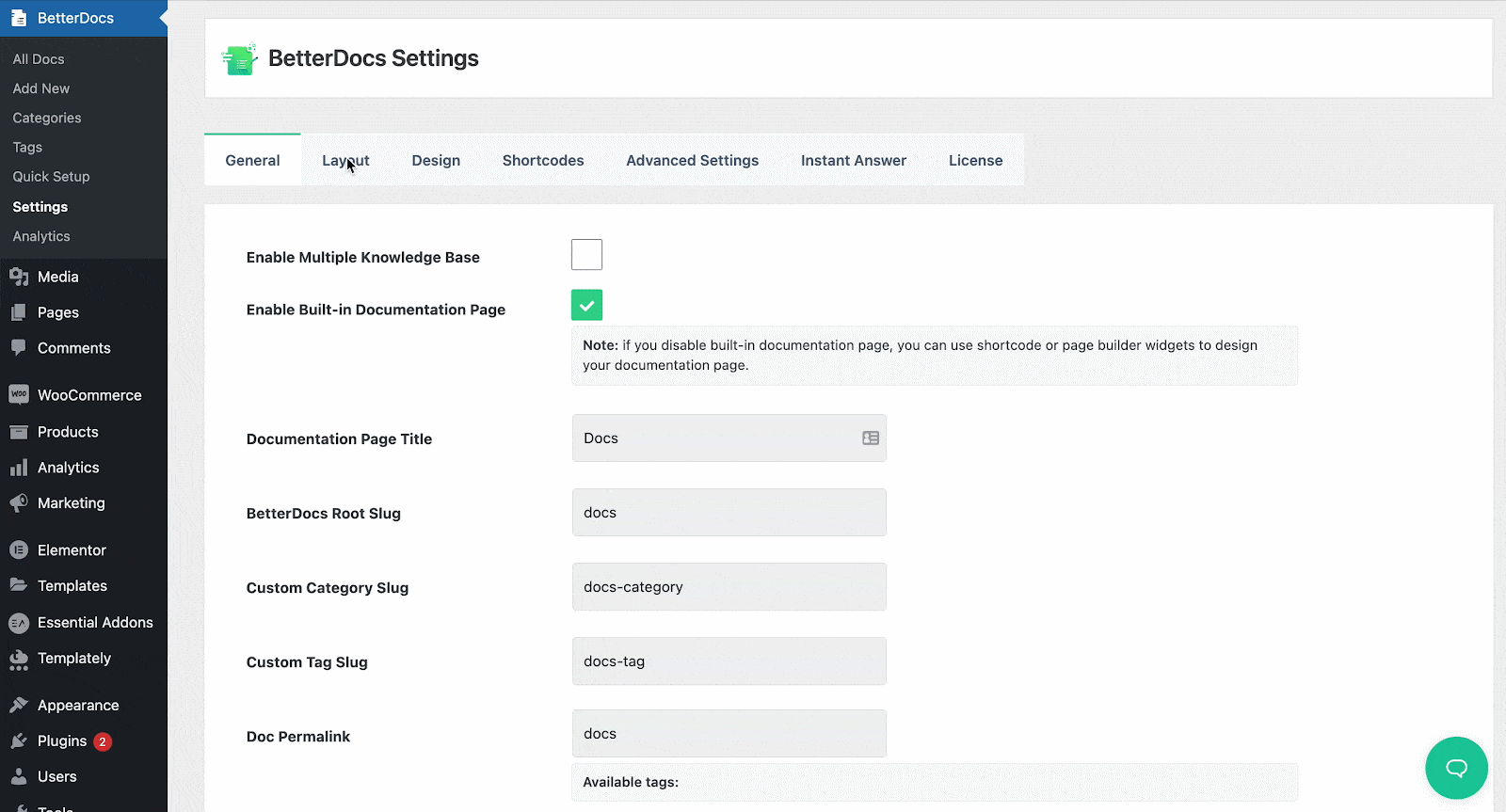Screen dimensions: 1506x812
Task: Click the 'Available tags:' text
Action: 631,782
